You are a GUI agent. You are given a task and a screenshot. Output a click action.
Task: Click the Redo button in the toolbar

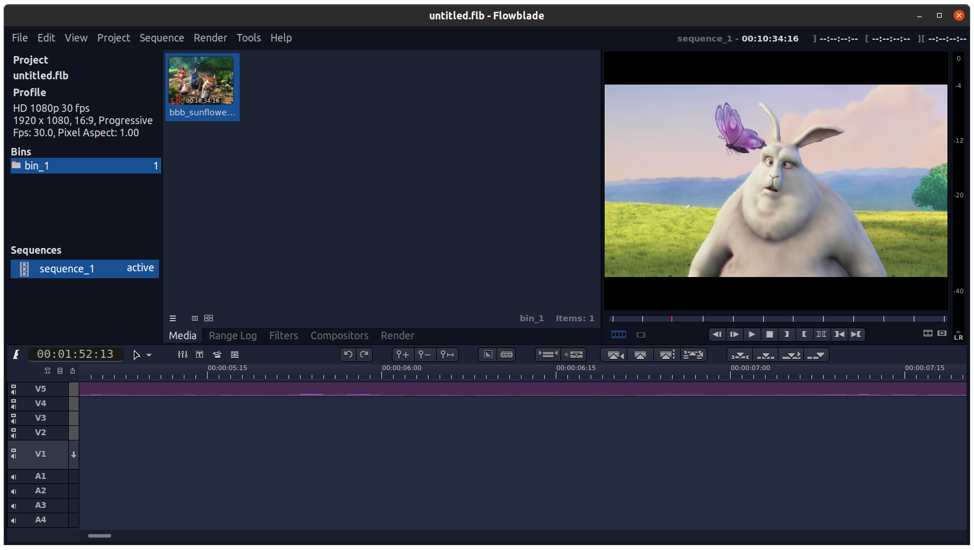coord(365,354)
